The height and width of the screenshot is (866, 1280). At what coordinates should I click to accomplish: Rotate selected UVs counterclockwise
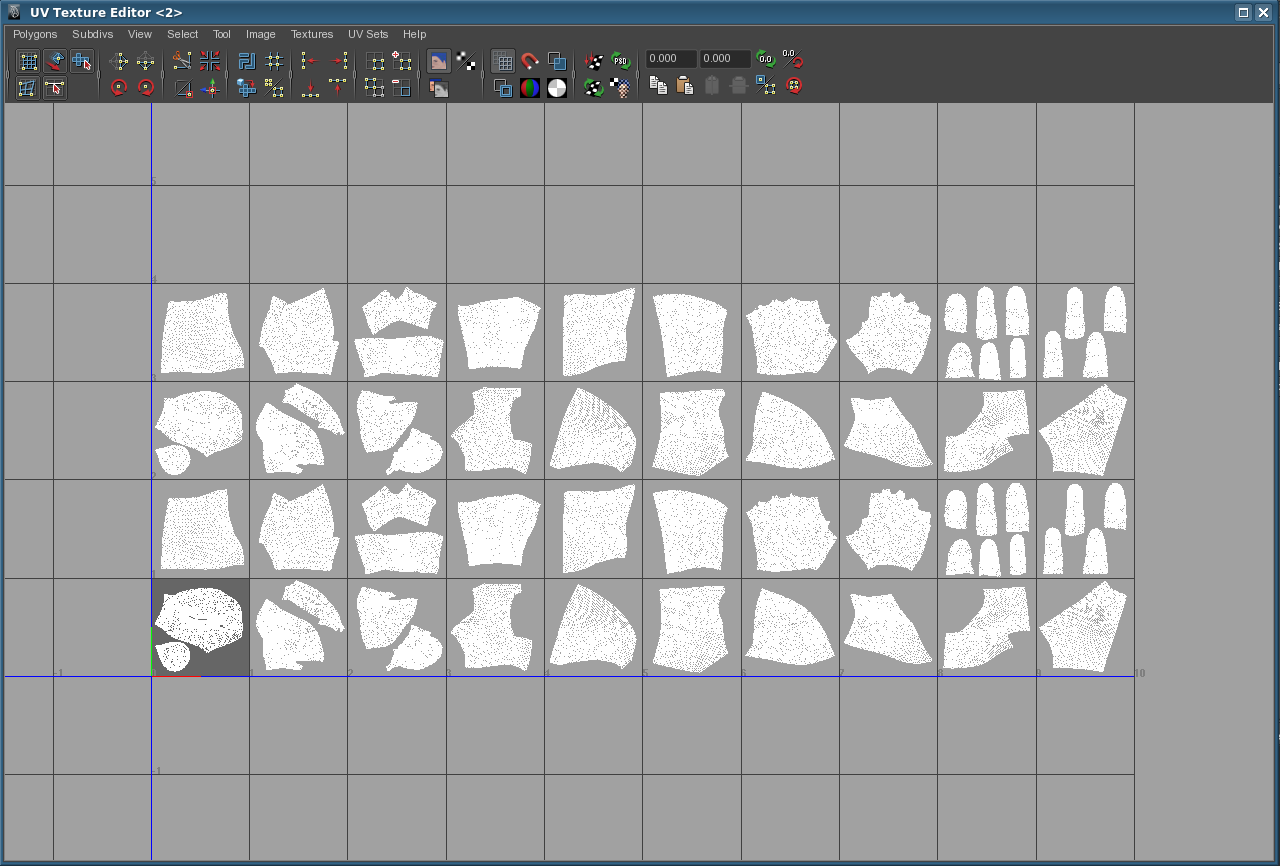click(118, 87)
